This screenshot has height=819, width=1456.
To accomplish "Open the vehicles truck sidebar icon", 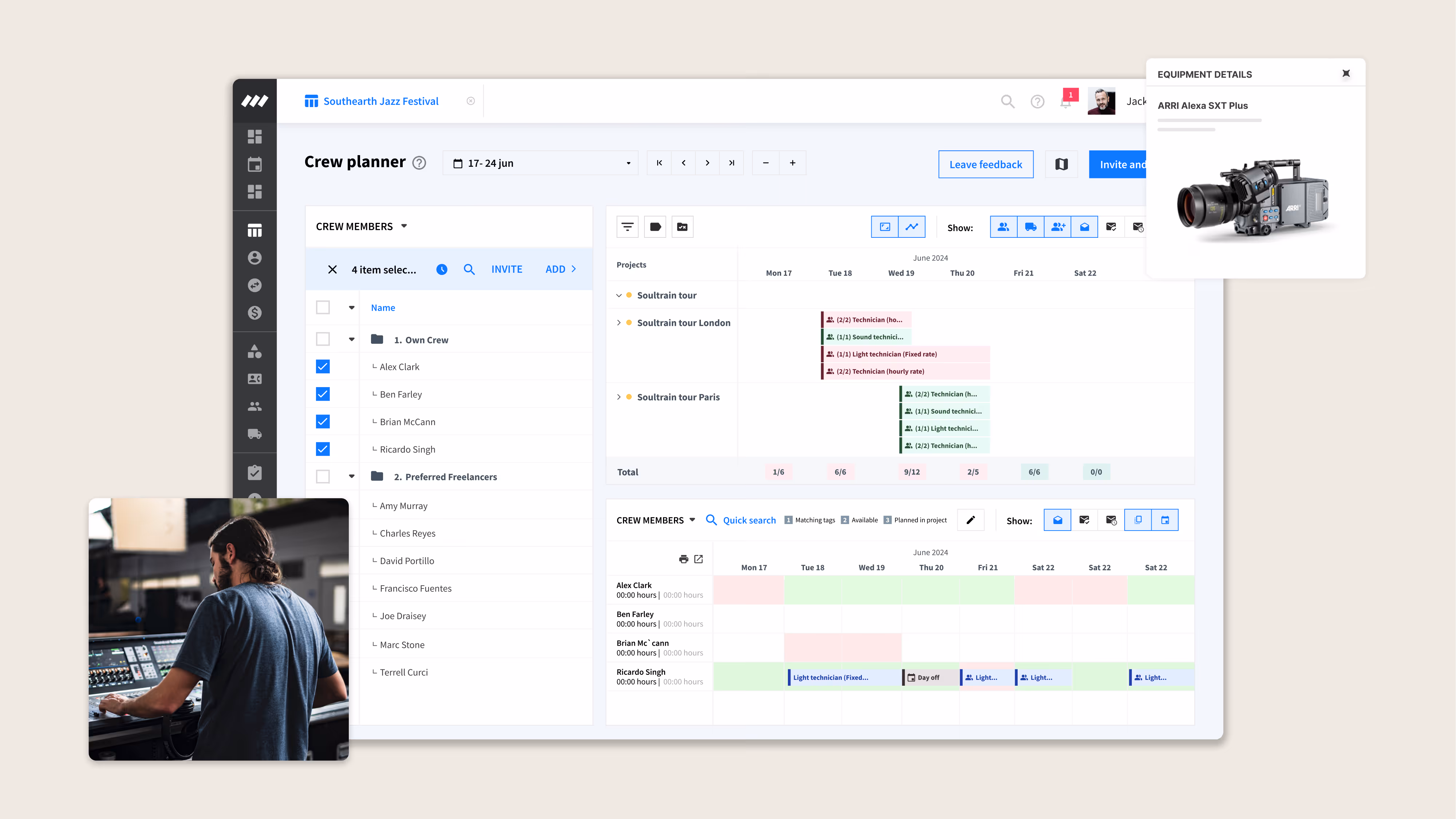I will (254, 433).
